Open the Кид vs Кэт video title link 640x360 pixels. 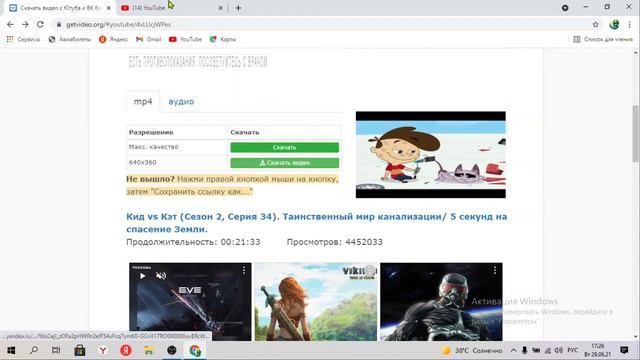316,223
